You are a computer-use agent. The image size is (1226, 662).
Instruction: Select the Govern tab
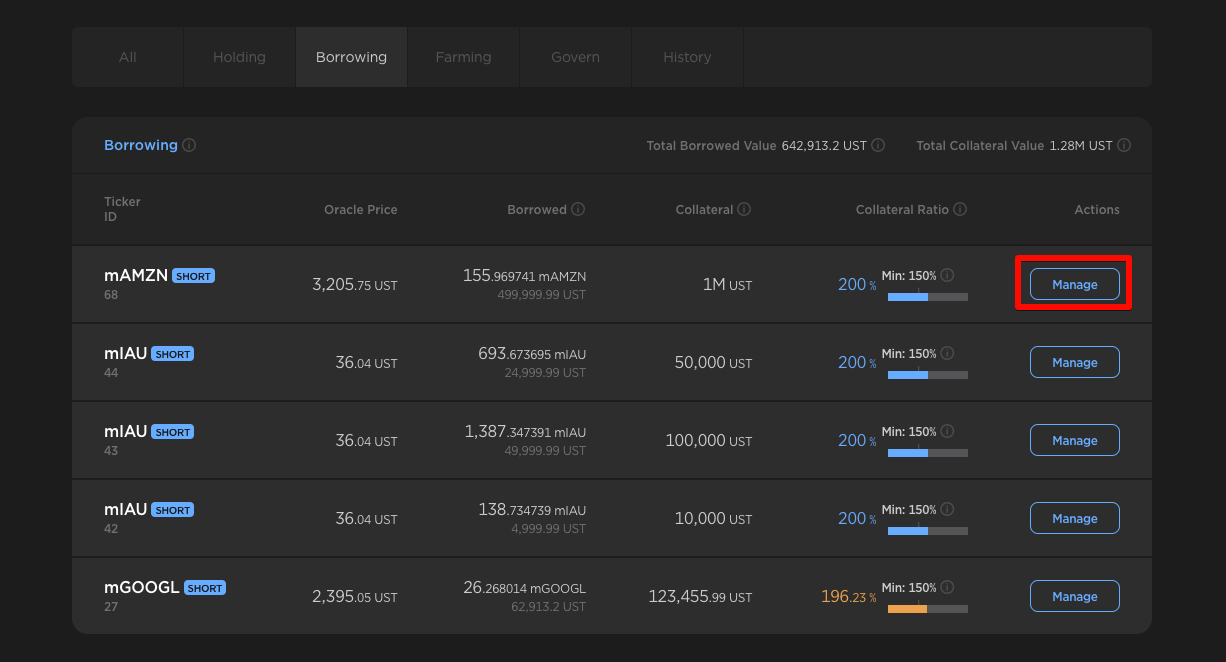[575, 57]
